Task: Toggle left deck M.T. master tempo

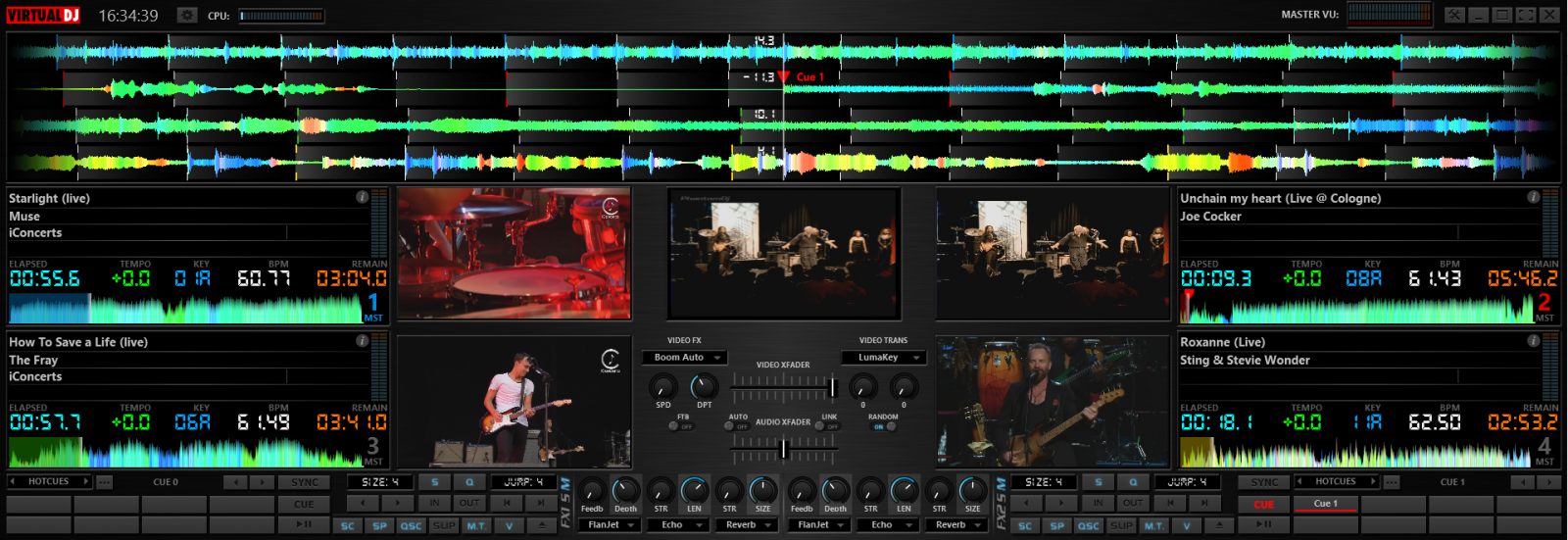Action: 476,525
